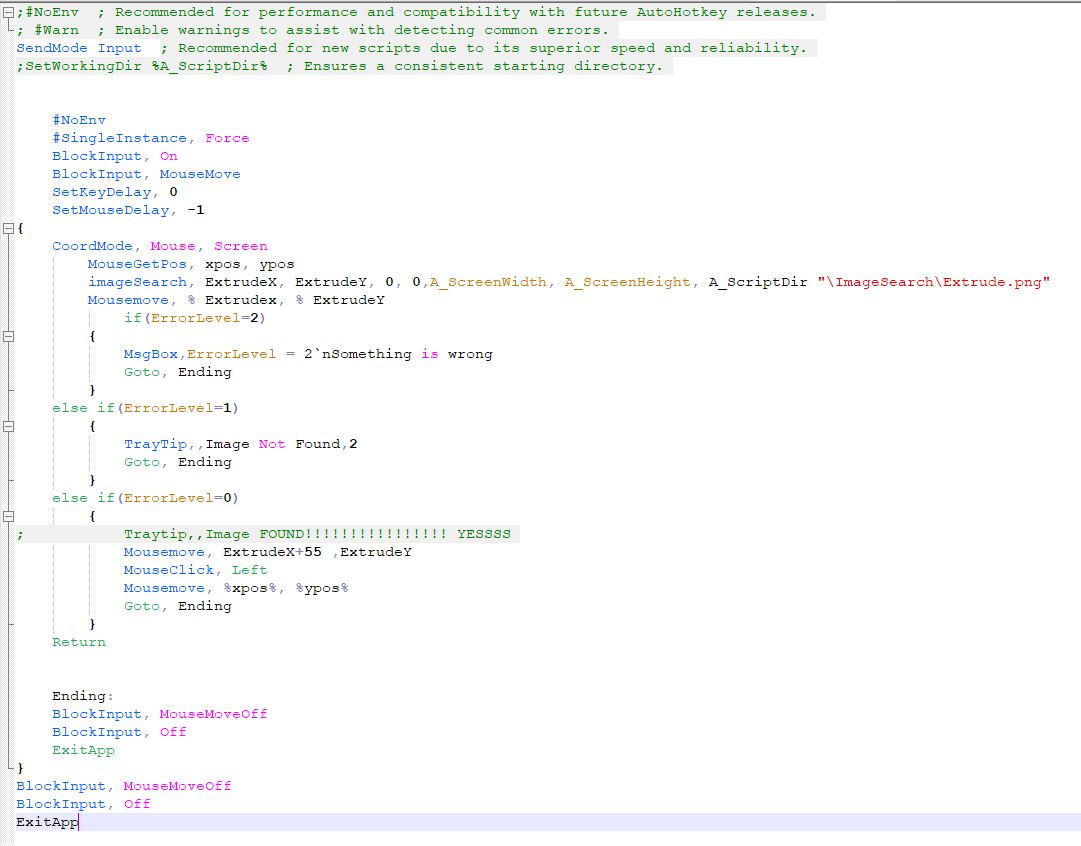Collapse the fold marker beside the ;#NoEnv comment line

pos(8,12)
